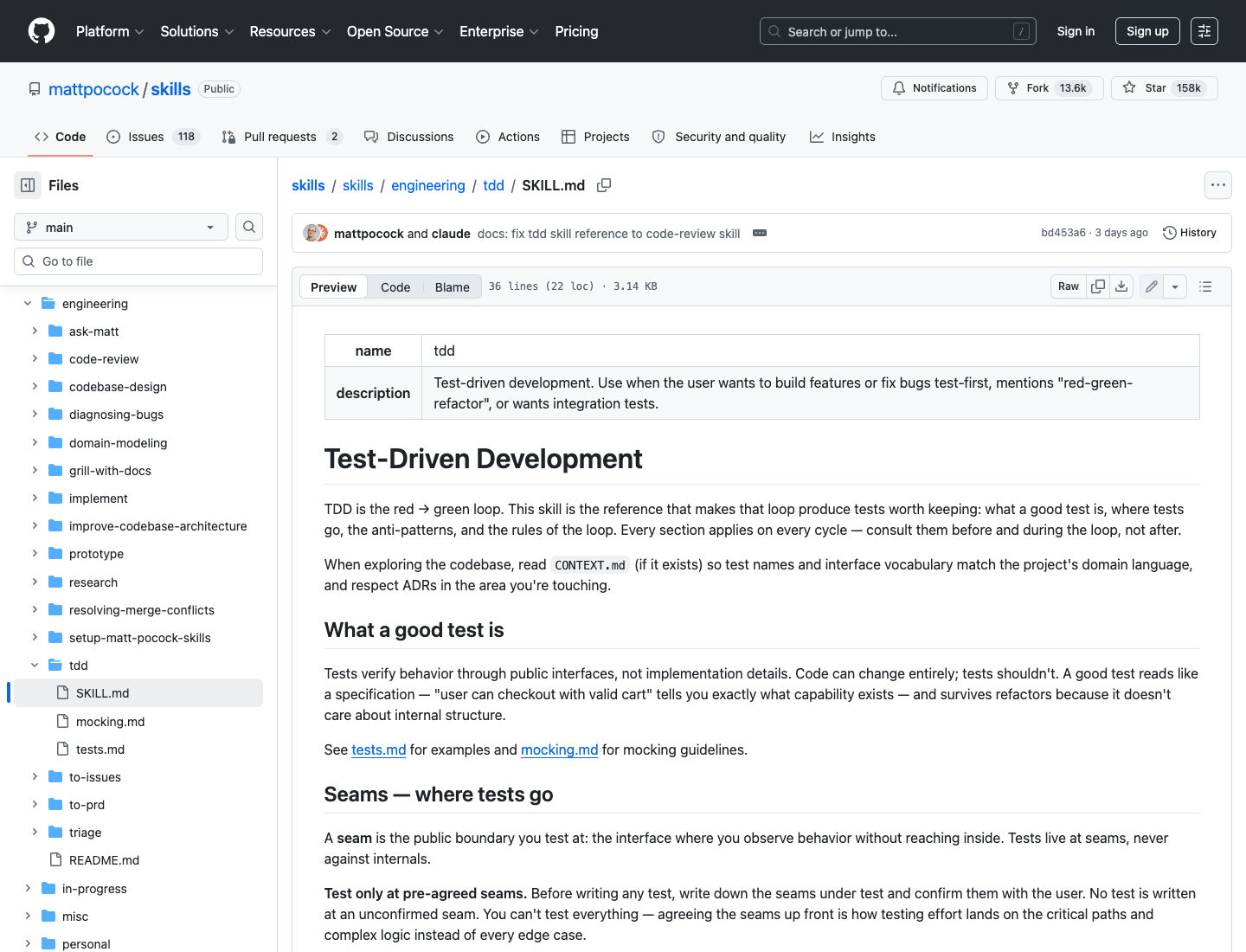The image size is (1246, 952).
Task: Open the Issues tab
Action: [153, 137]
